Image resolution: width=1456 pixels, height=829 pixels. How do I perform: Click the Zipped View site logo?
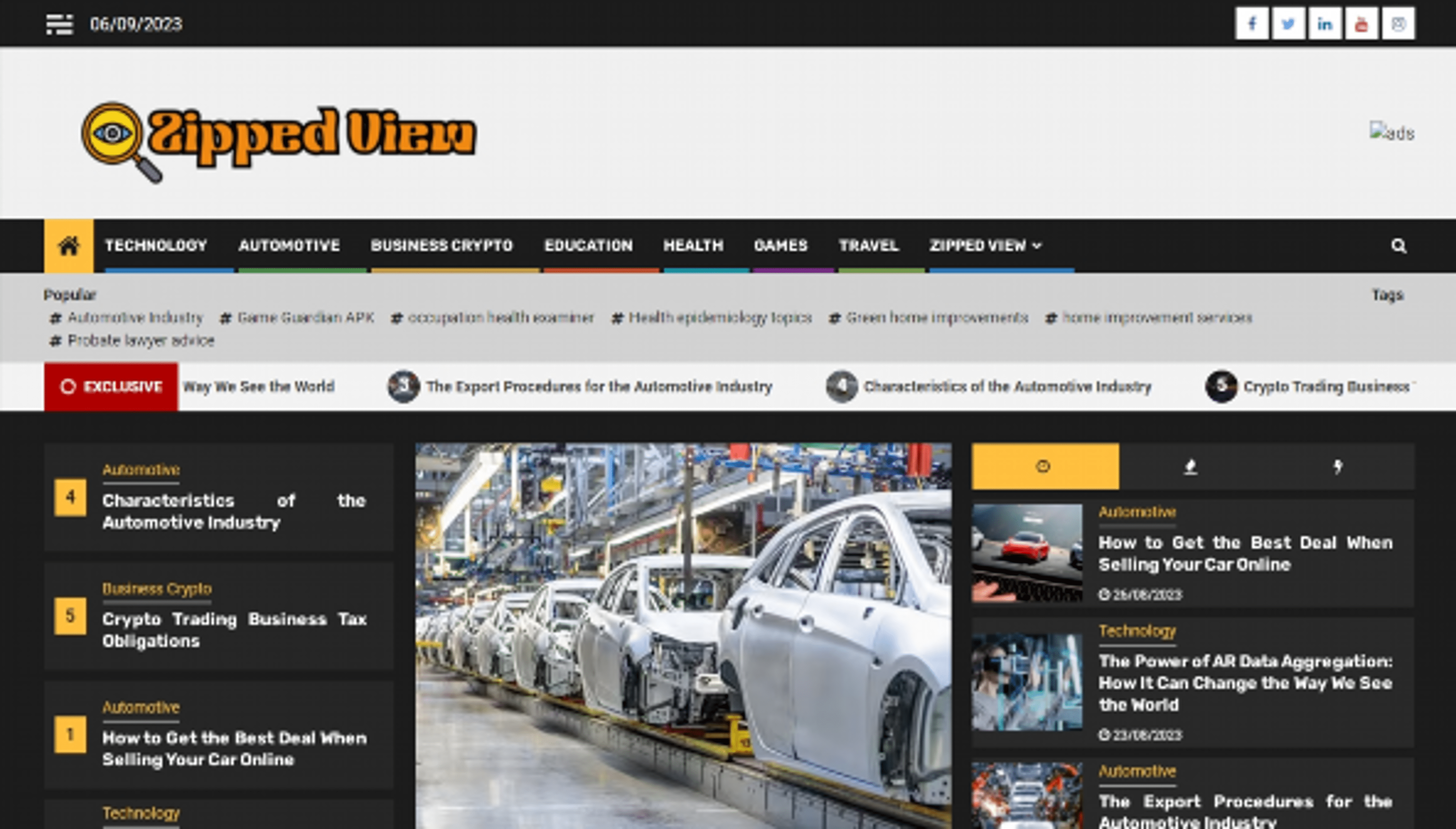[279, 140]
